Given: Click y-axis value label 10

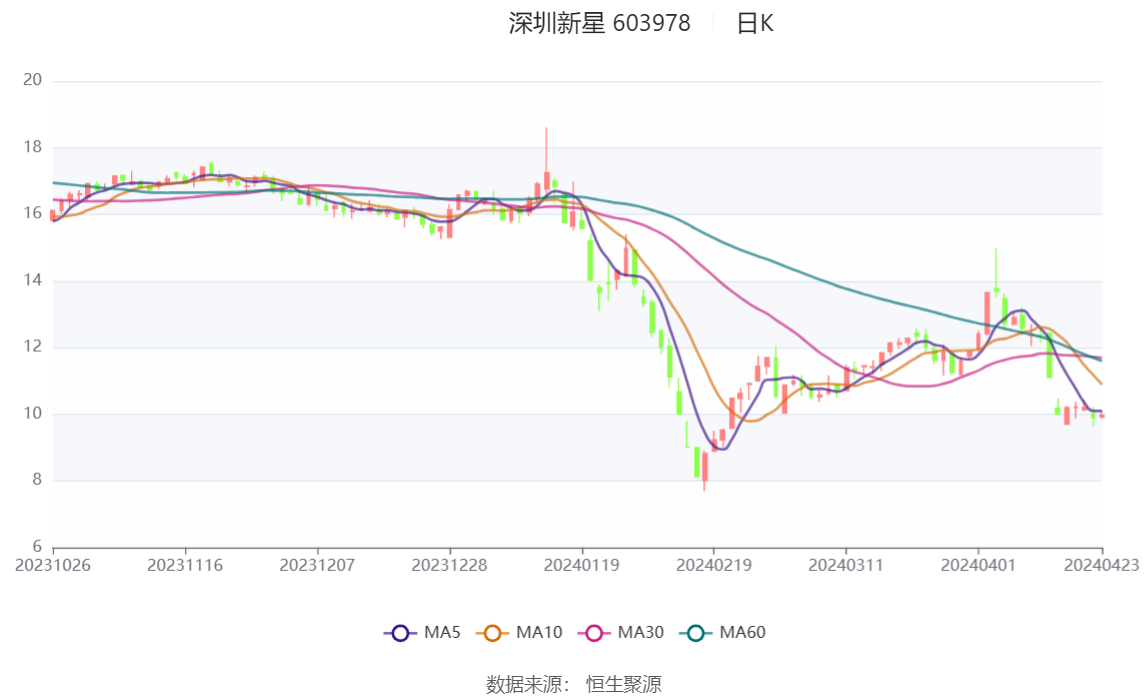Looking at the screenshot, I should [32, 414].
